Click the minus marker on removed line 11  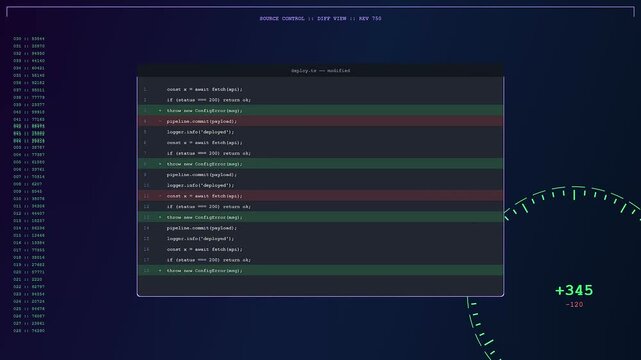click(x=160, y=196)
